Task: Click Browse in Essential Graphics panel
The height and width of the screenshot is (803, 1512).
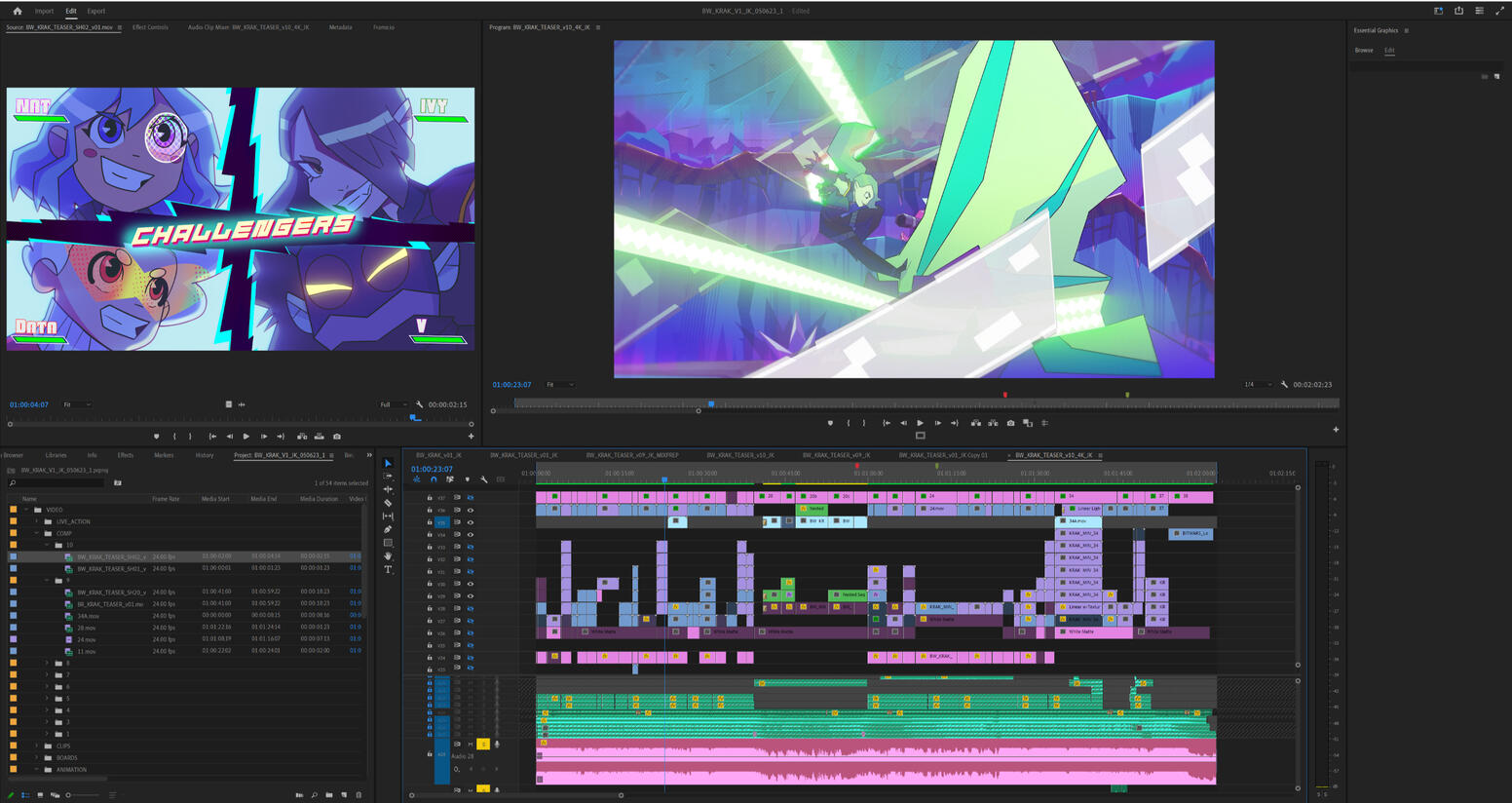Action: click(1363, 50)
